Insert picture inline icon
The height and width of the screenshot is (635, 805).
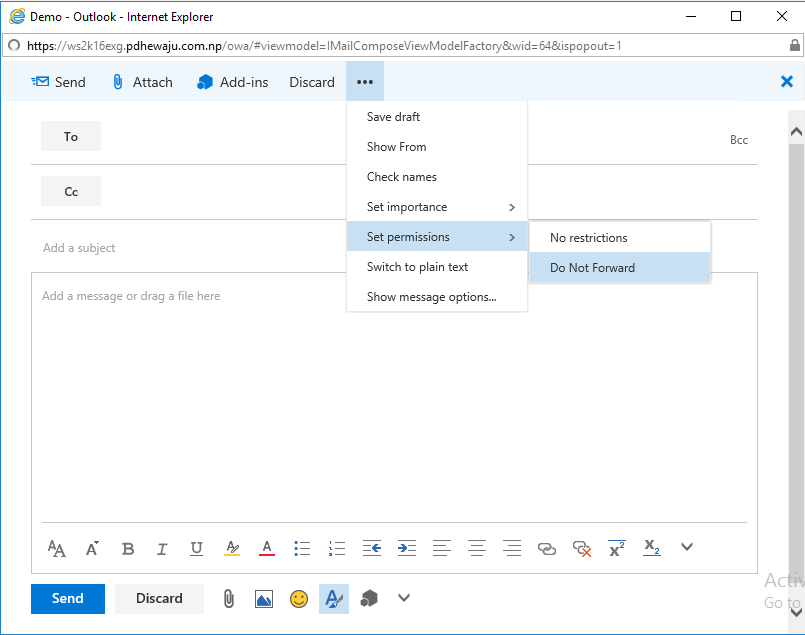point(263,599)
